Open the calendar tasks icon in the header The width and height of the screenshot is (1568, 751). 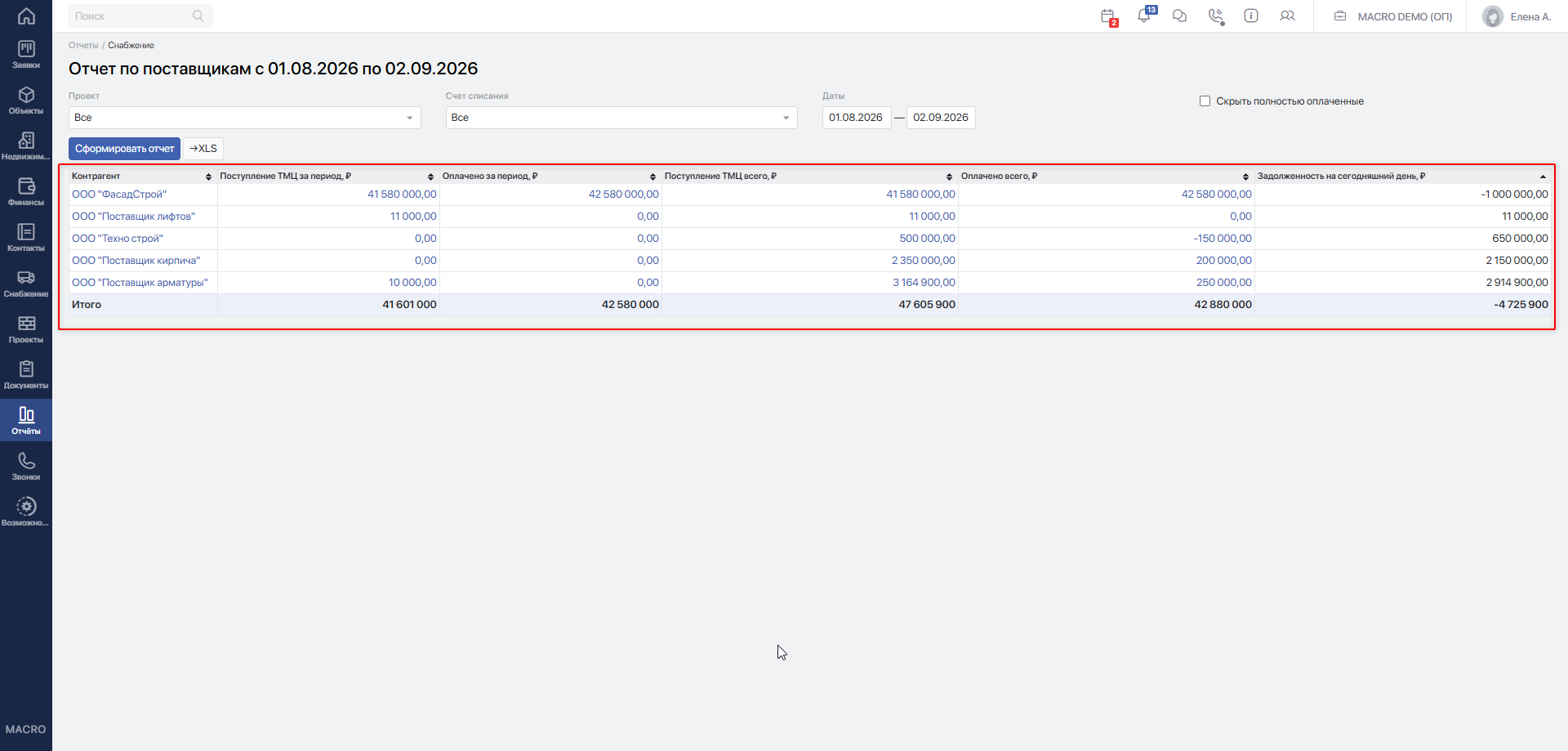coord(1108,16)
